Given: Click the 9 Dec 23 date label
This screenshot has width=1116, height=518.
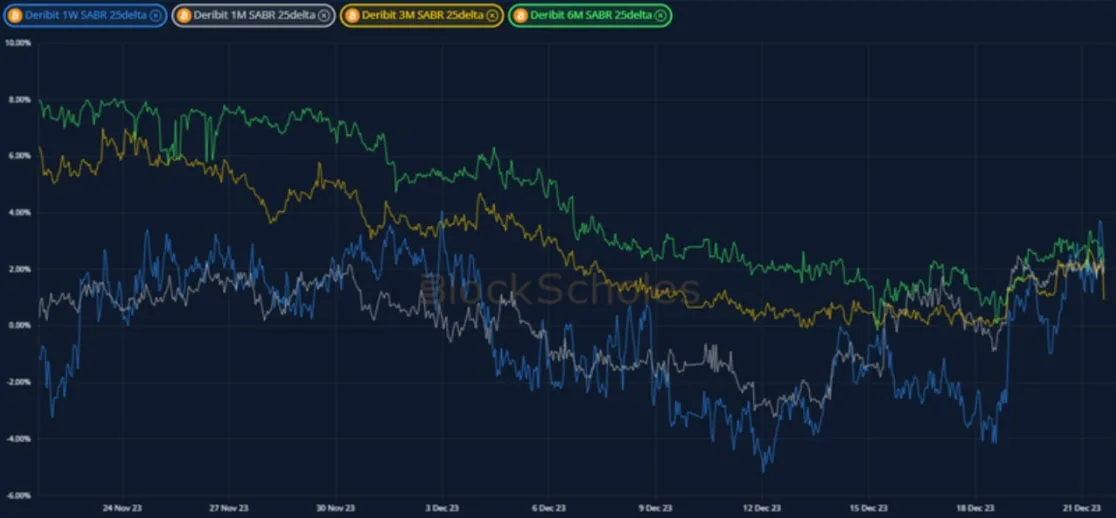Looking at the screenshot, I should (x=655, y=508).
